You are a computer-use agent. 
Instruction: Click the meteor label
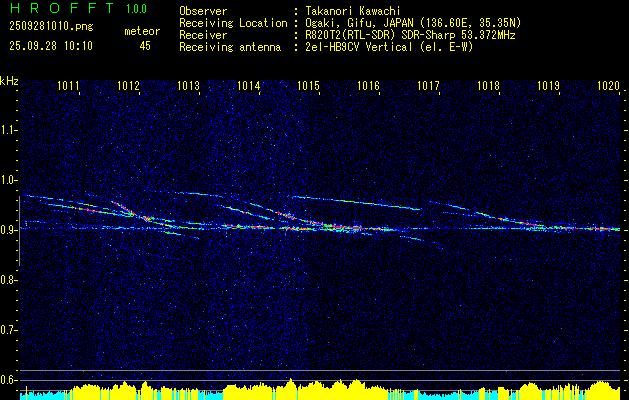pos(142,31)
